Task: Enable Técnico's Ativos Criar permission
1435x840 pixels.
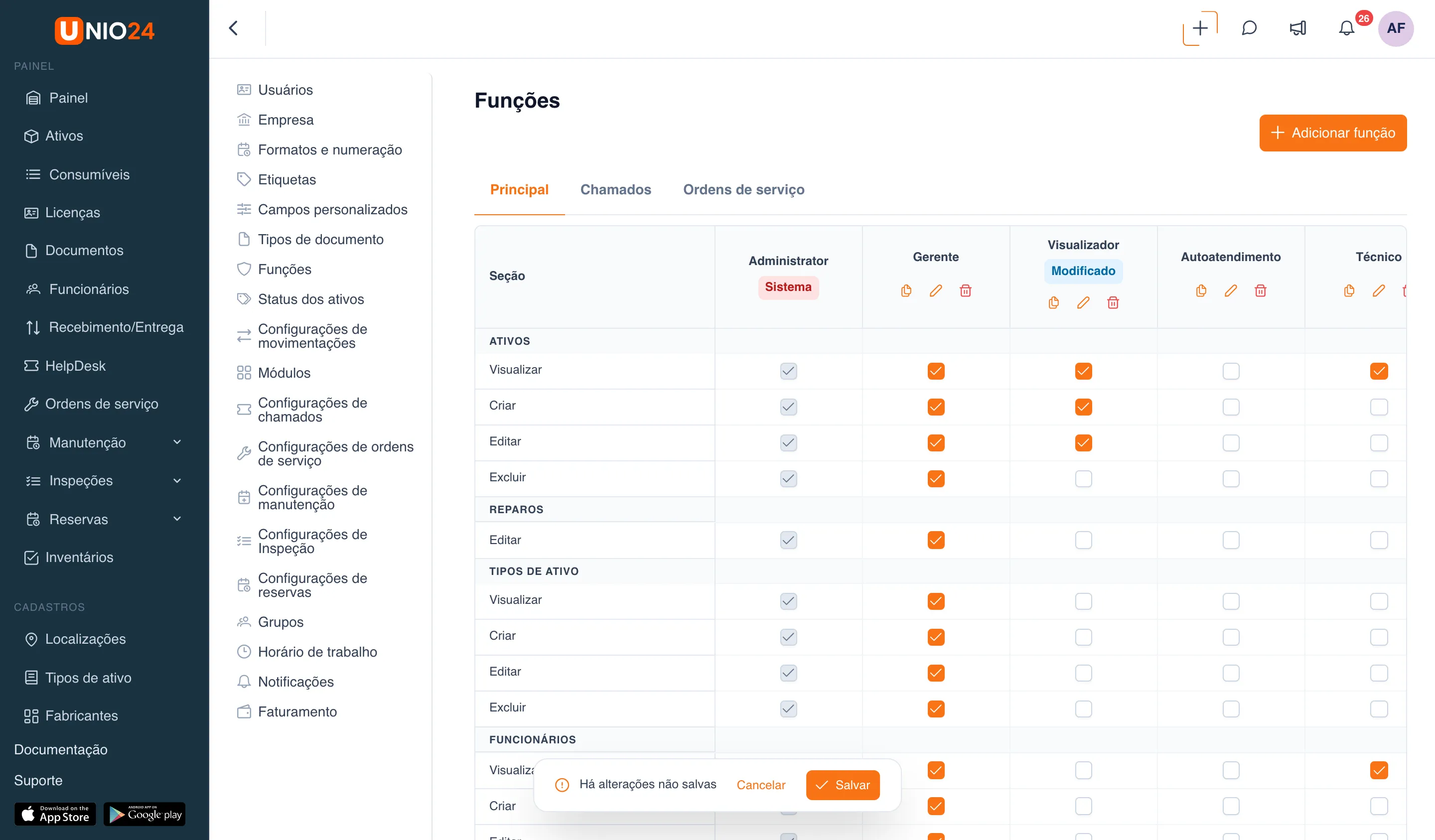Action: point(1379,407)
